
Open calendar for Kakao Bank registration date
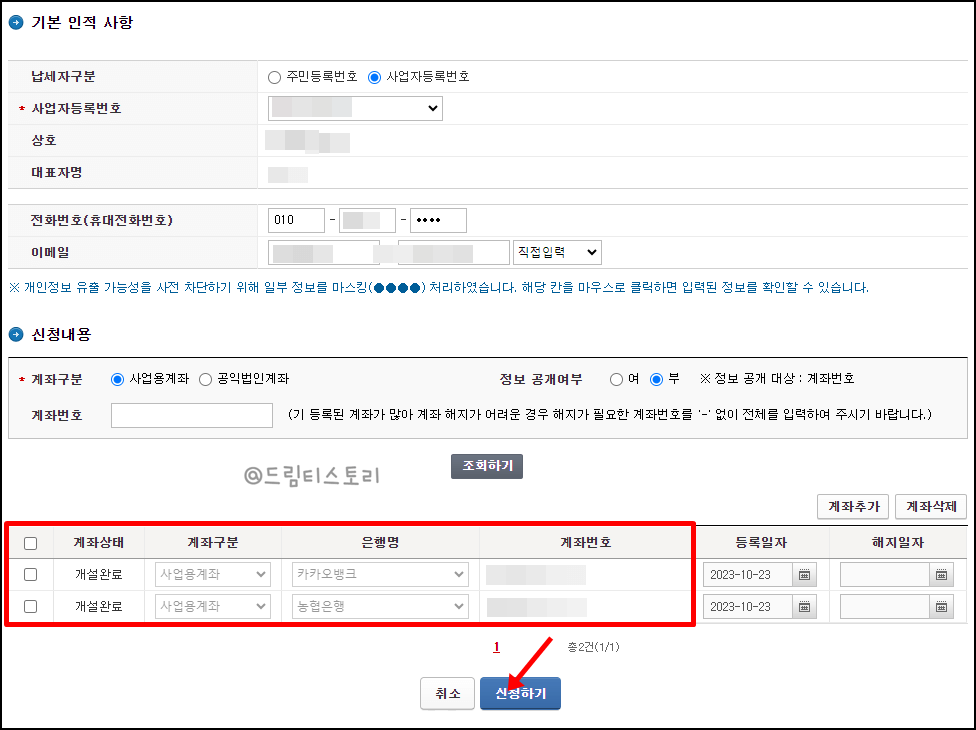coord(805,574)
